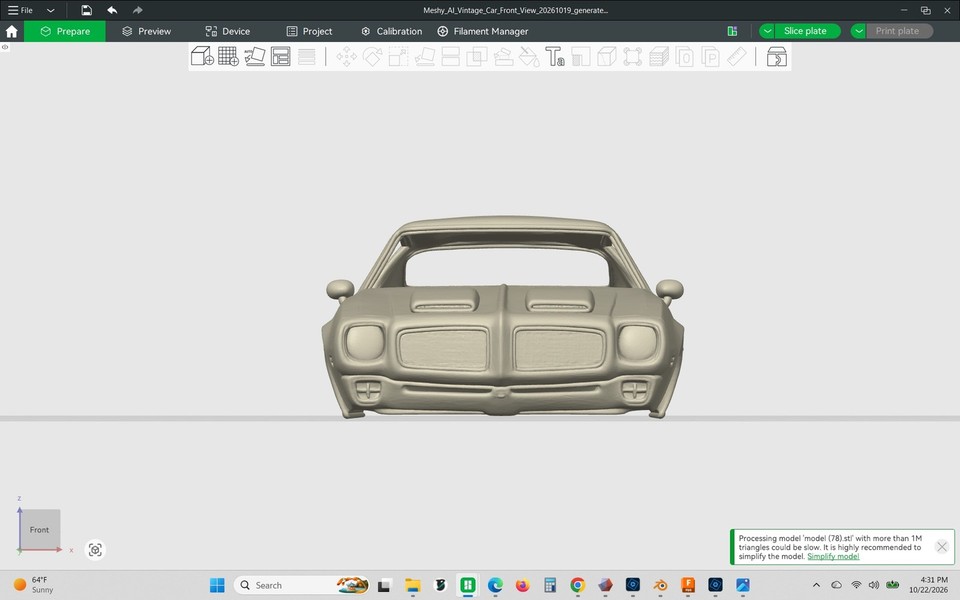Screen dimensions: 960x600
Task: Toggle the green layout panel icon
Action: (732, 31)
